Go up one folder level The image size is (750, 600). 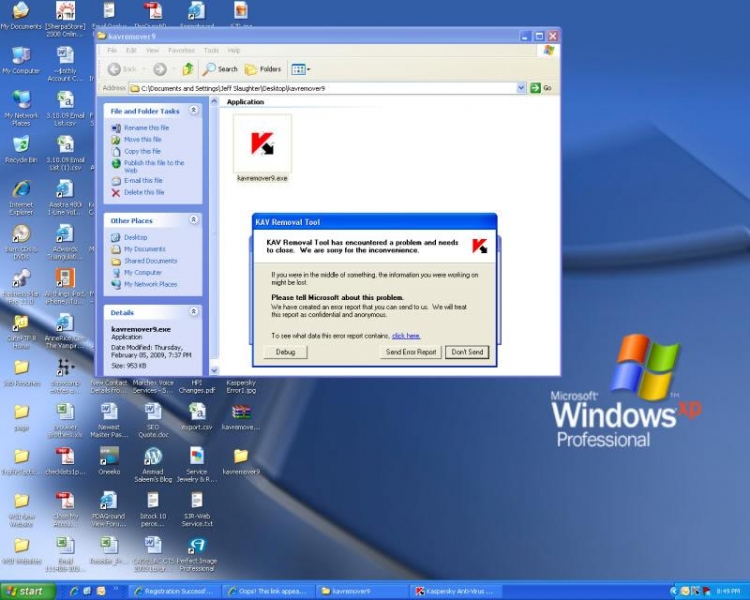(188, 69)
